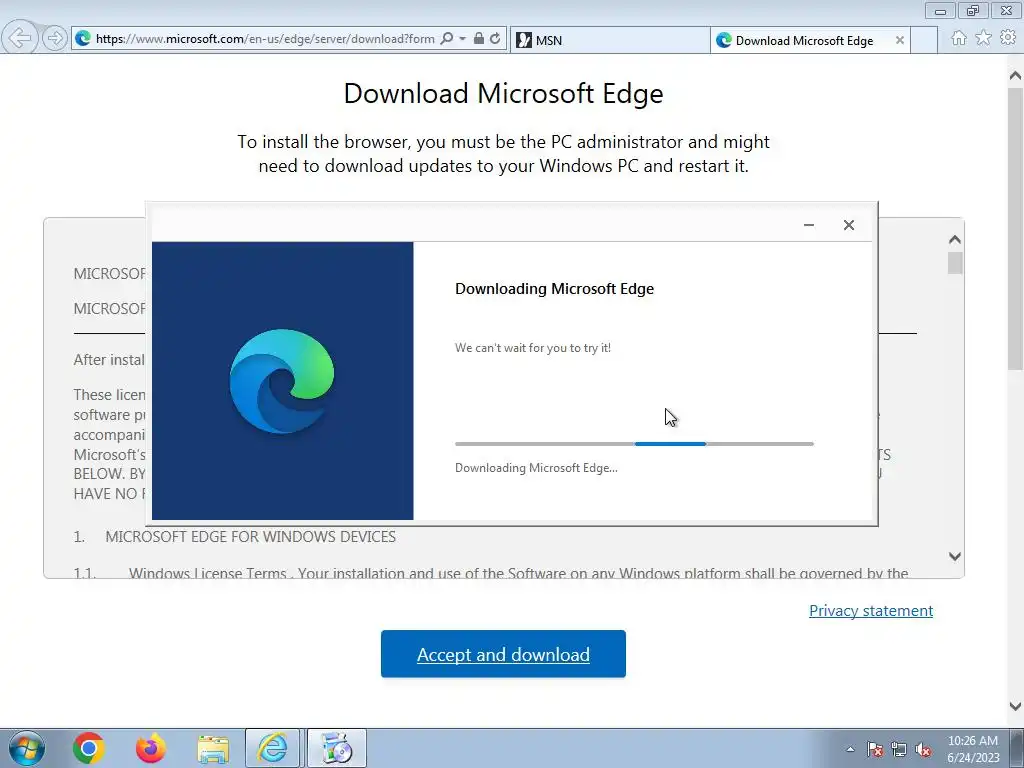The width and height of the screenshot is (1024, 768).
Task: Launch Firefox from the taskbar
Action: point(151,748)
